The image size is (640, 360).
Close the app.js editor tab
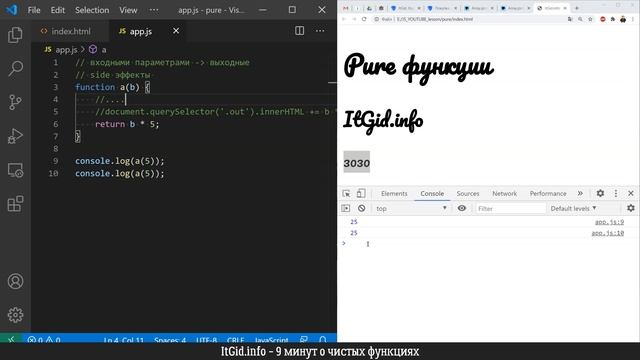(x=176, y=31)
